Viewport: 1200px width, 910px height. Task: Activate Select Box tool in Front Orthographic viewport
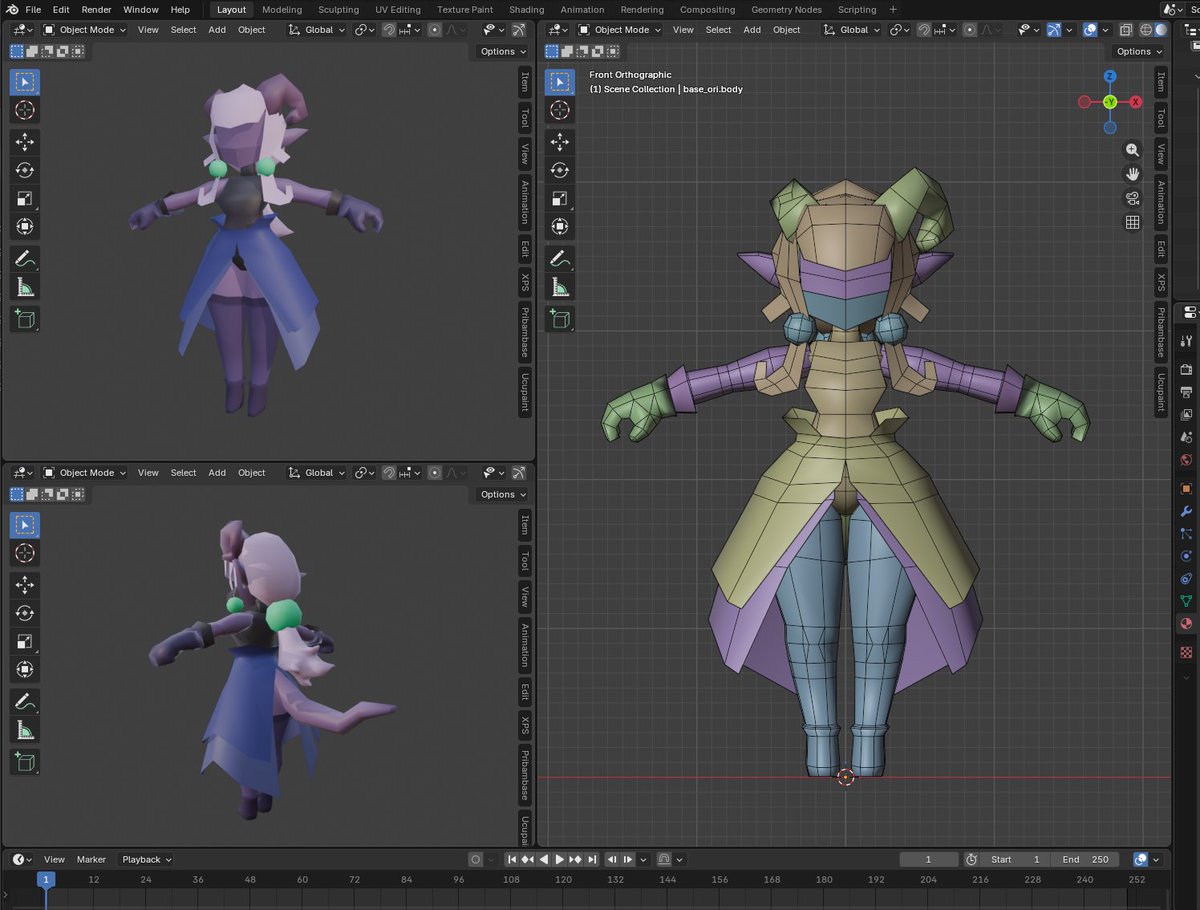coord(560,82)
